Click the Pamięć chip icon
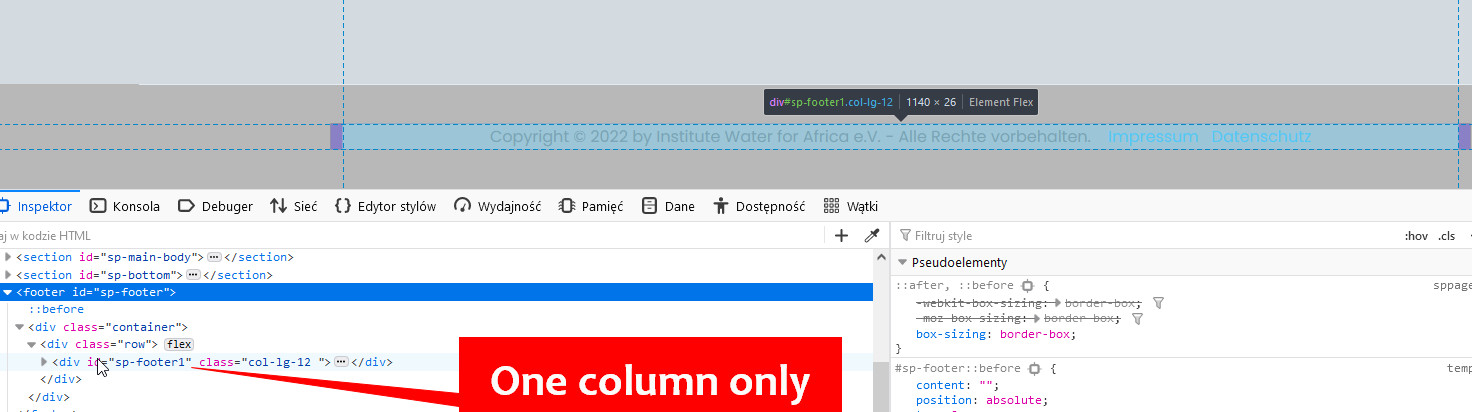 click(567, 206)
